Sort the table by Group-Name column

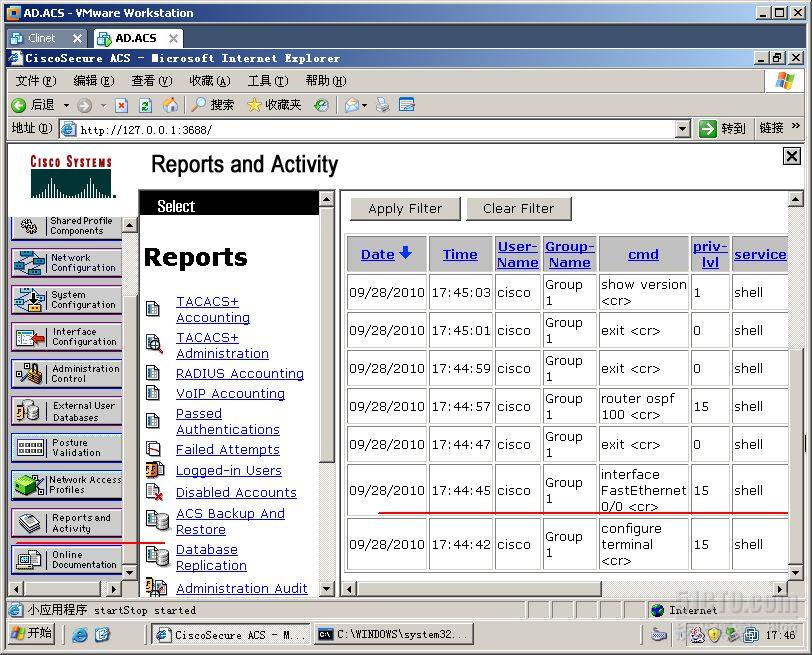click(x=570, y=254)
